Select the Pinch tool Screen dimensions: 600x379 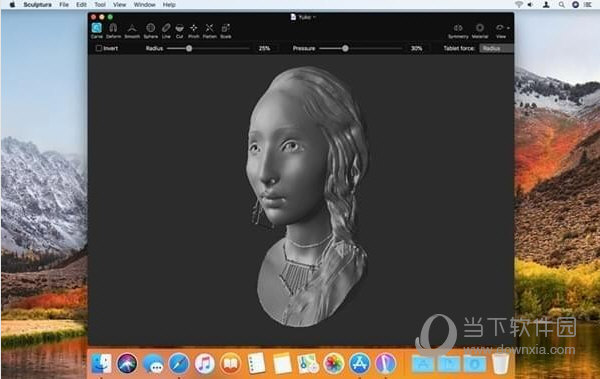point(194,31)
